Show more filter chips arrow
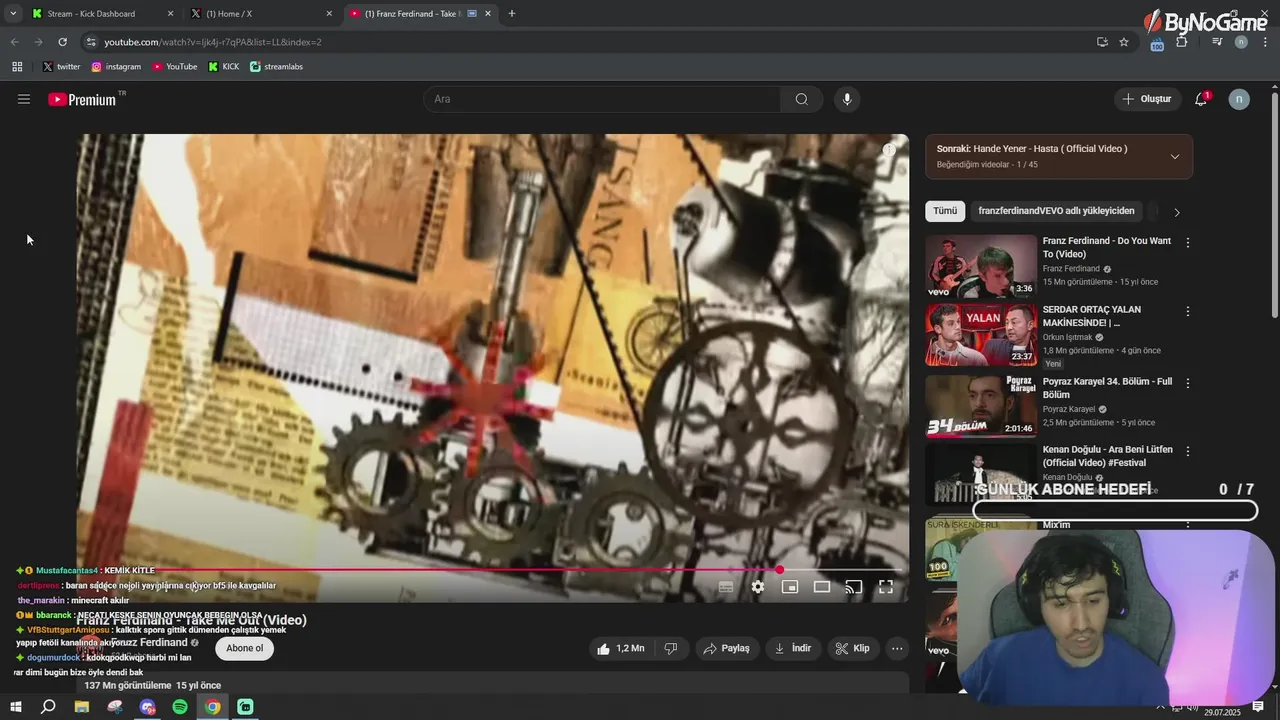The image size is (1280, 720). [x=1177, y=212]
